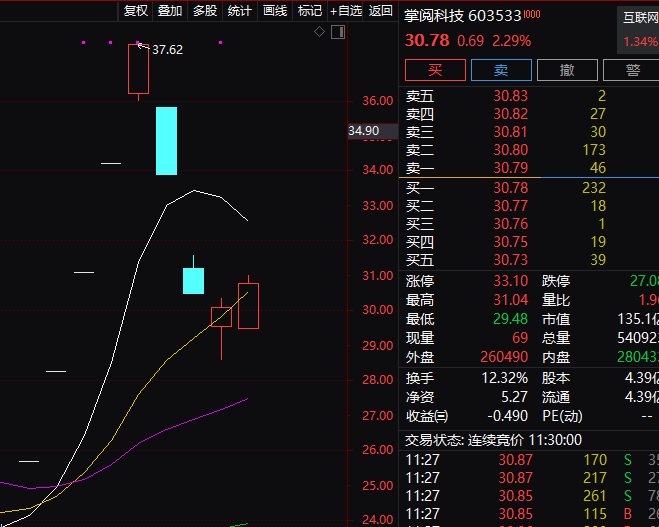Open the 统计 statistics tool
659x527 pixels.
click(240, 11)
